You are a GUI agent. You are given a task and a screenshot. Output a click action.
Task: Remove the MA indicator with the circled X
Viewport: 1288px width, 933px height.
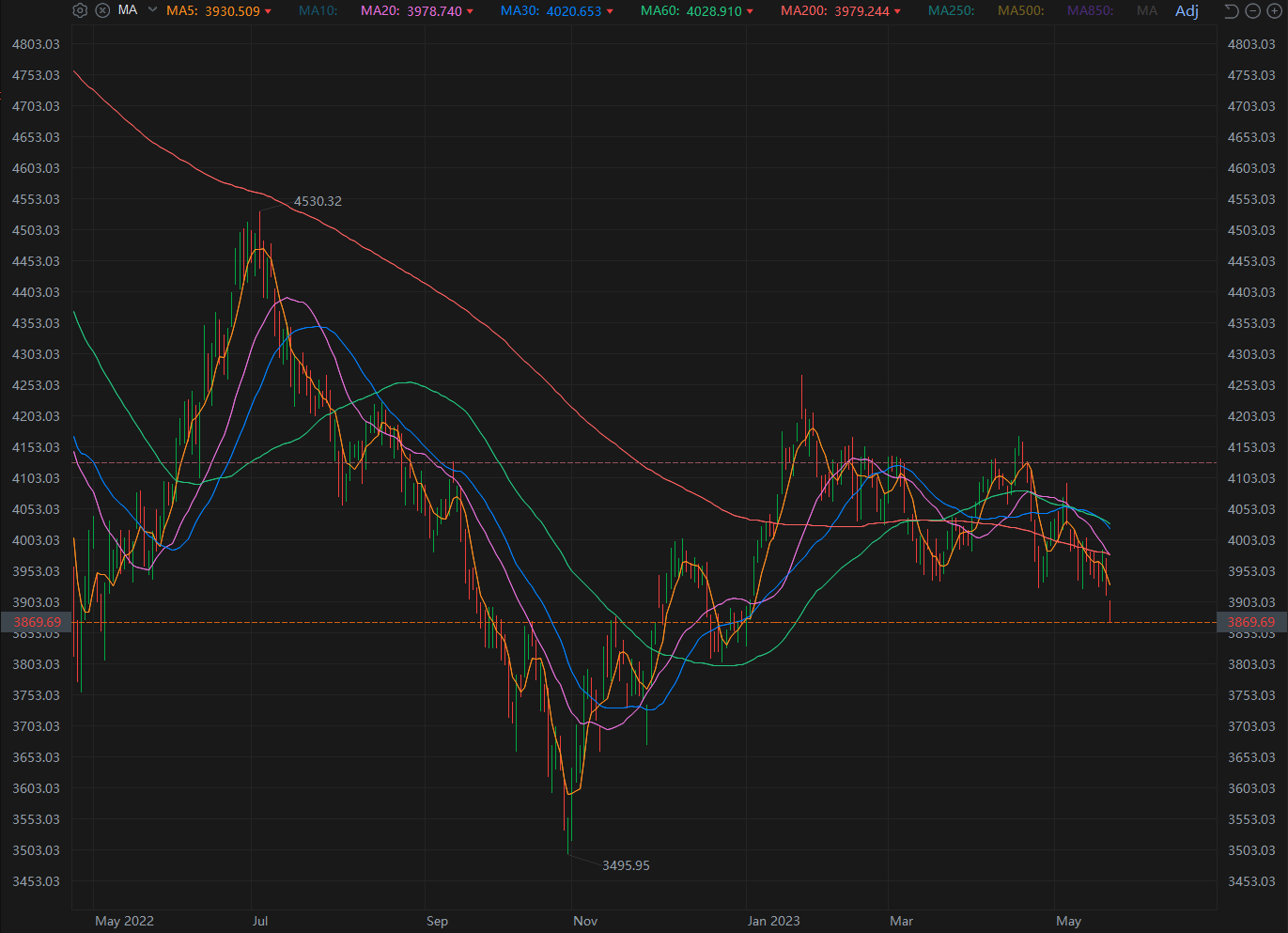102,10
